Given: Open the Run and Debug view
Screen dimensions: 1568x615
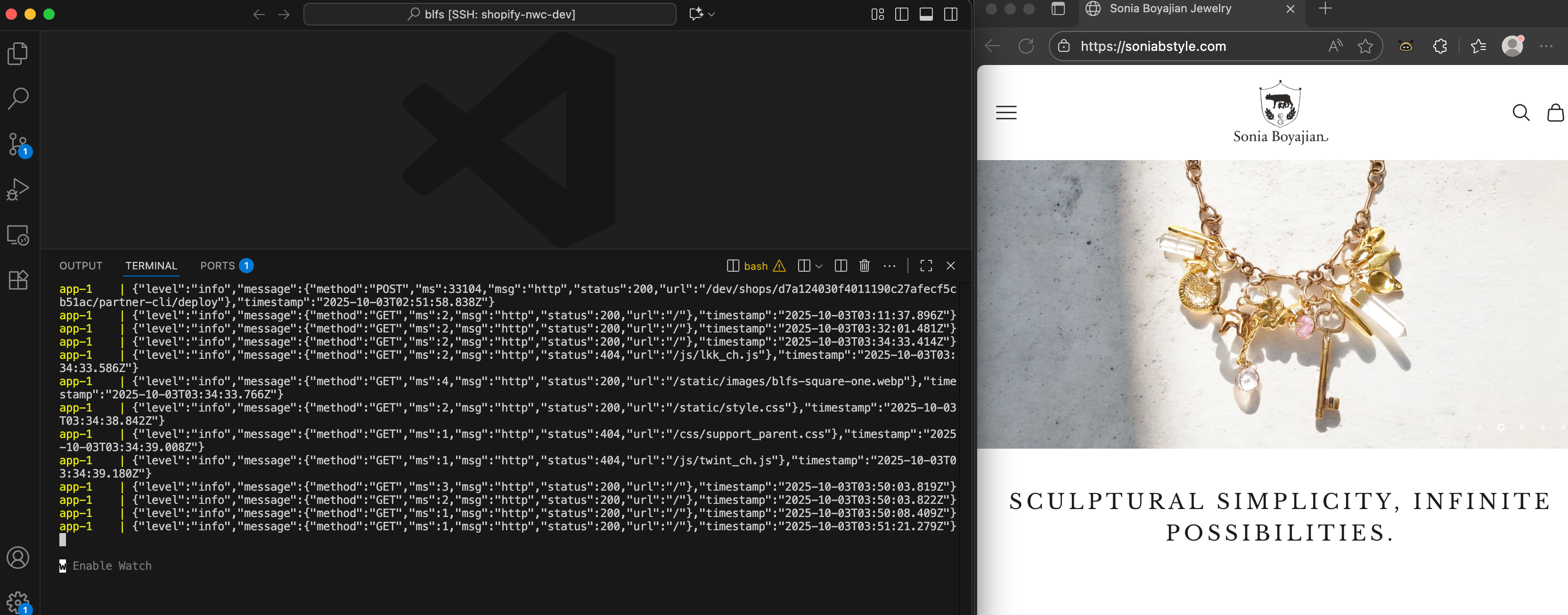Looking at the screenshot, I should 18,188.
